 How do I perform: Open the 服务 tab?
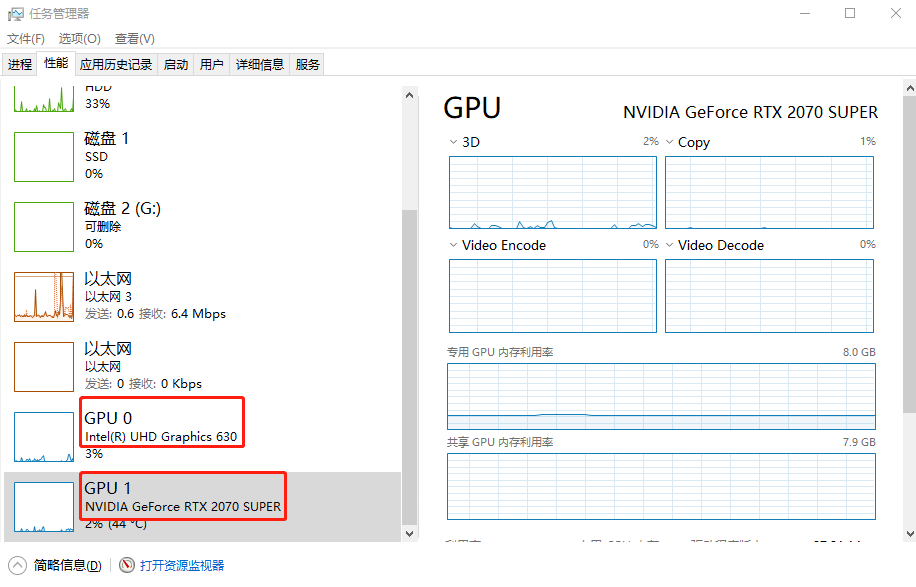307,64
